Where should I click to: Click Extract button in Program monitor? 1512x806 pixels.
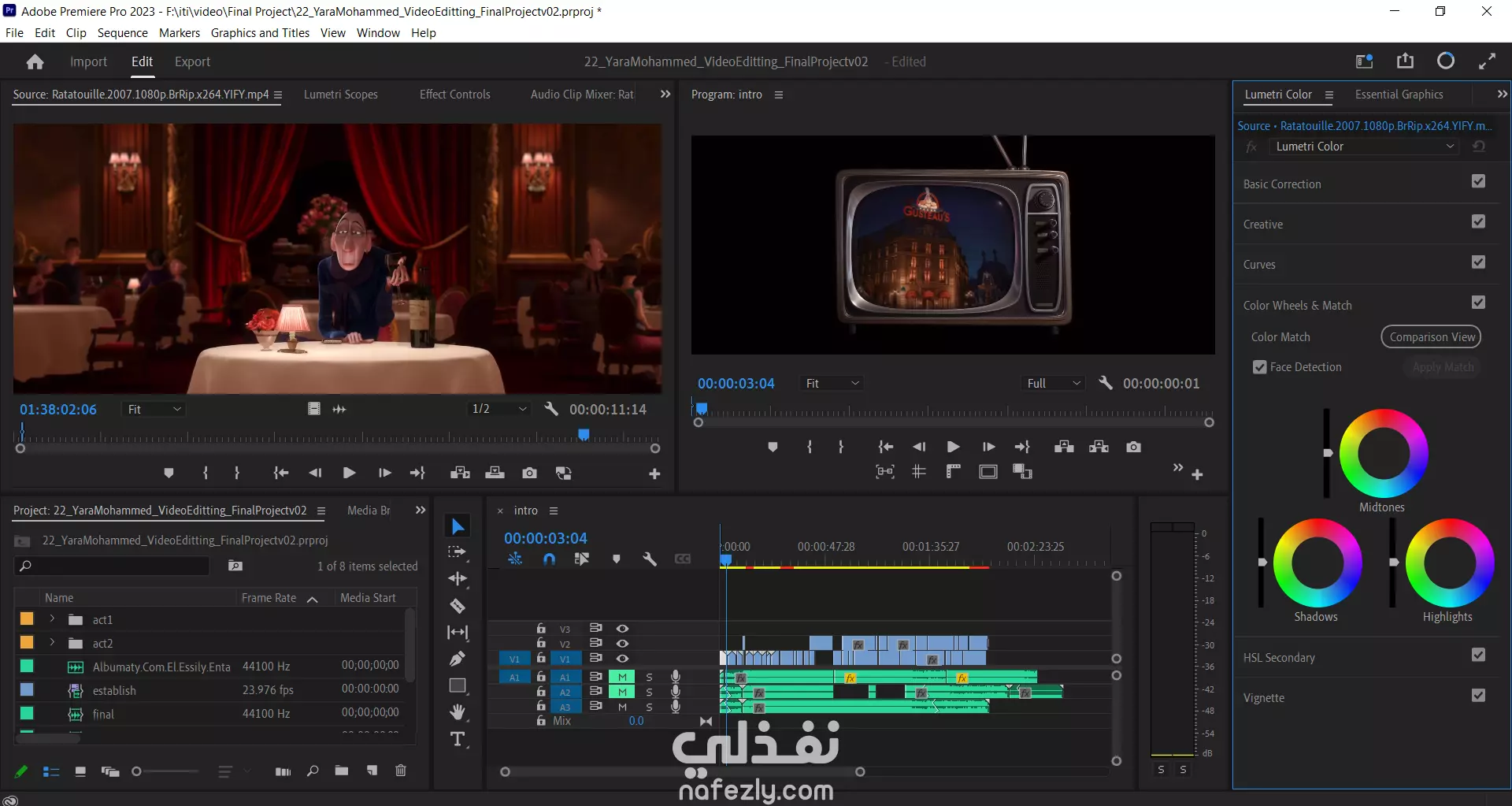pyautogui.click(x=1099, y=447)
